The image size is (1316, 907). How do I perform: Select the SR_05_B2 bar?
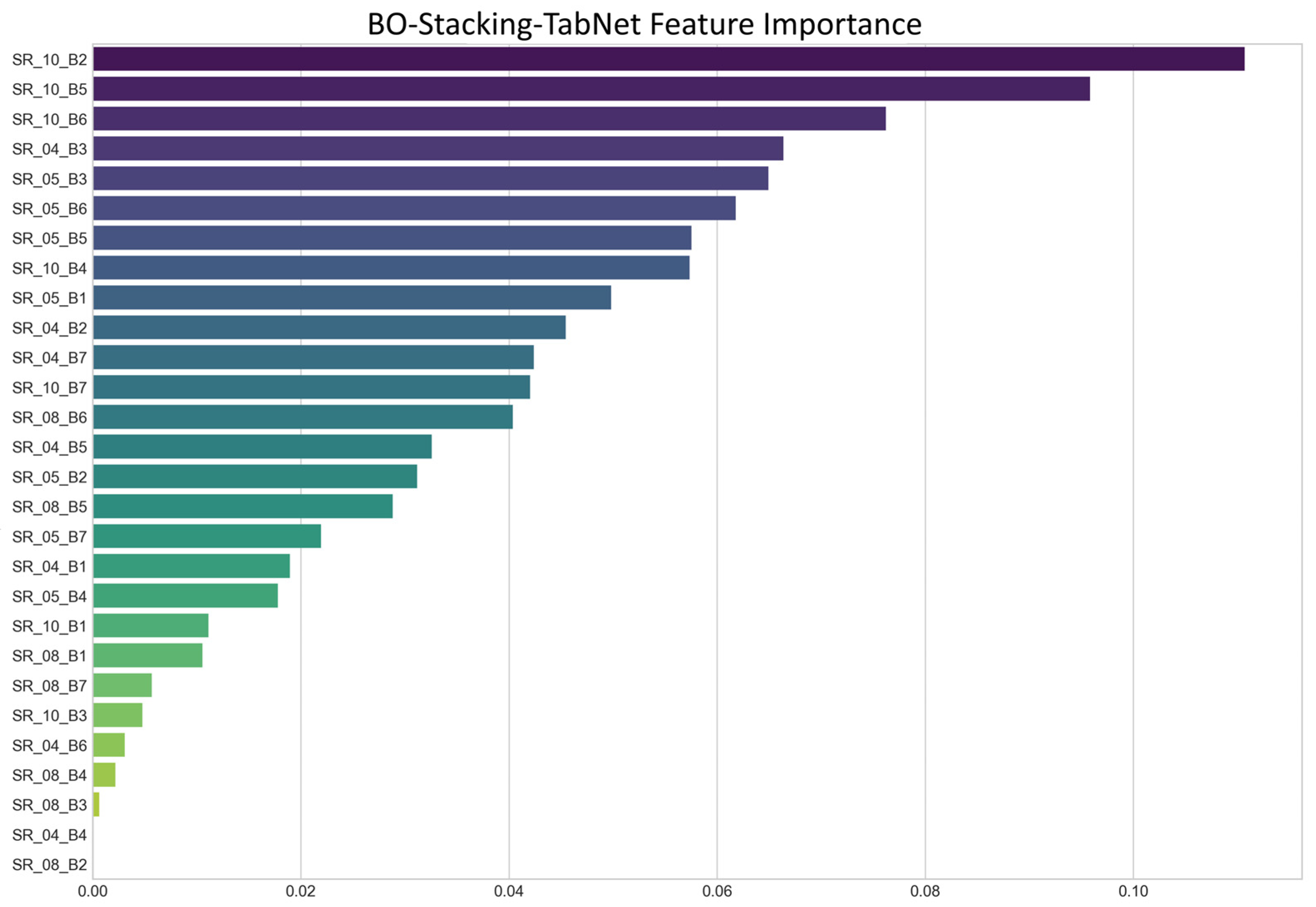(256, 477)
